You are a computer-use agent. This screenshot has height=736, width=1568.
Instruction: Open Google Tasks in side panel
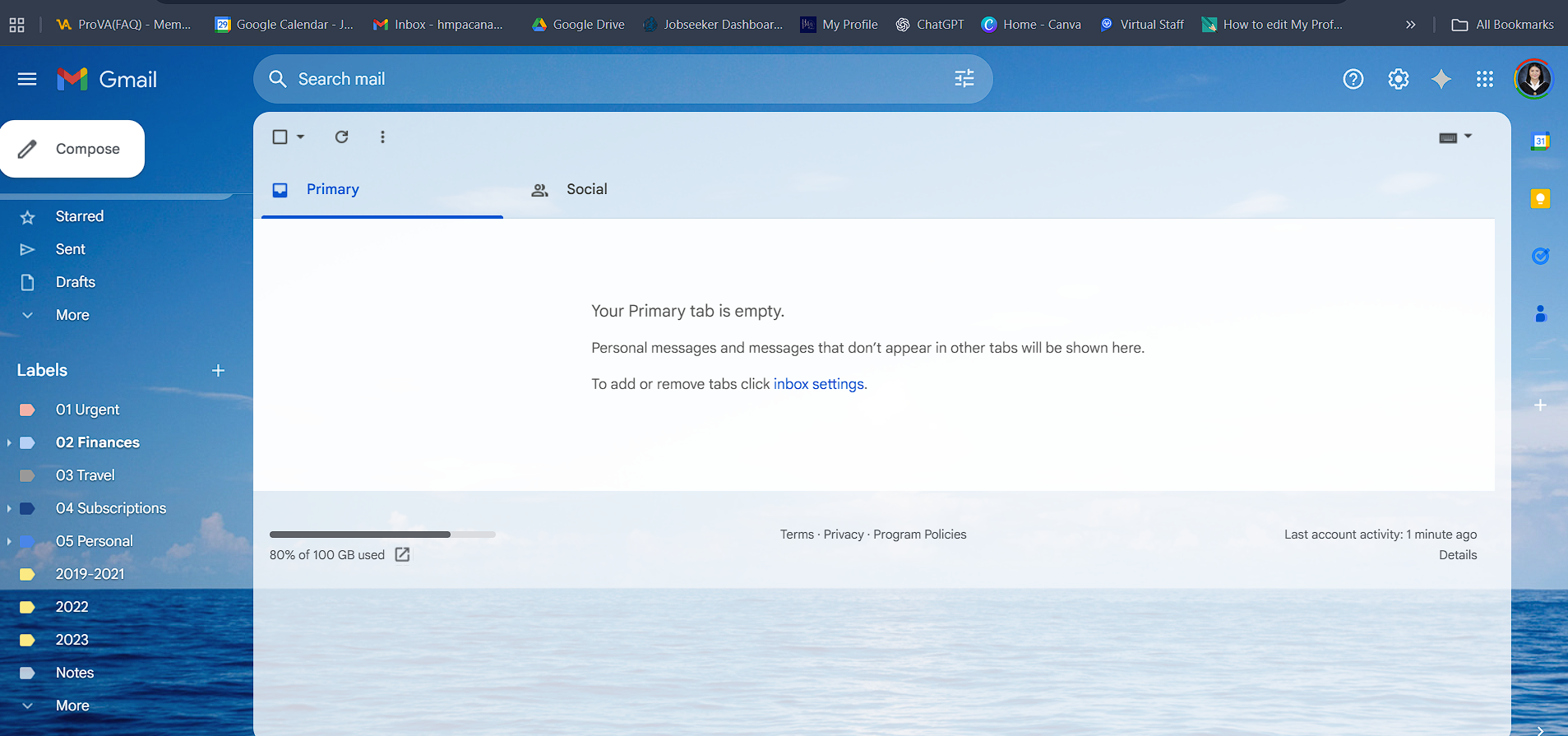click(1540, 256)
